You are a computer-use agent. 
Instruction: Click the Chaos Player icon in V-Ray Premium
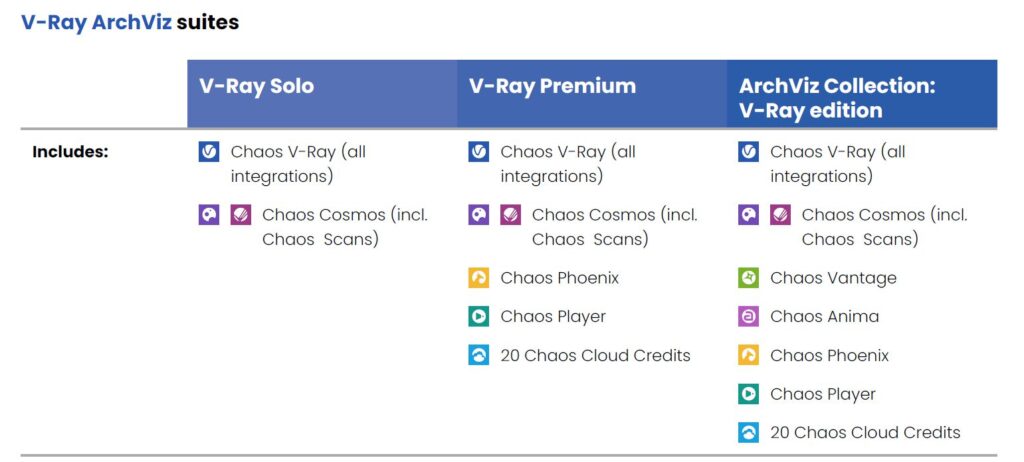tap(479, 316)
